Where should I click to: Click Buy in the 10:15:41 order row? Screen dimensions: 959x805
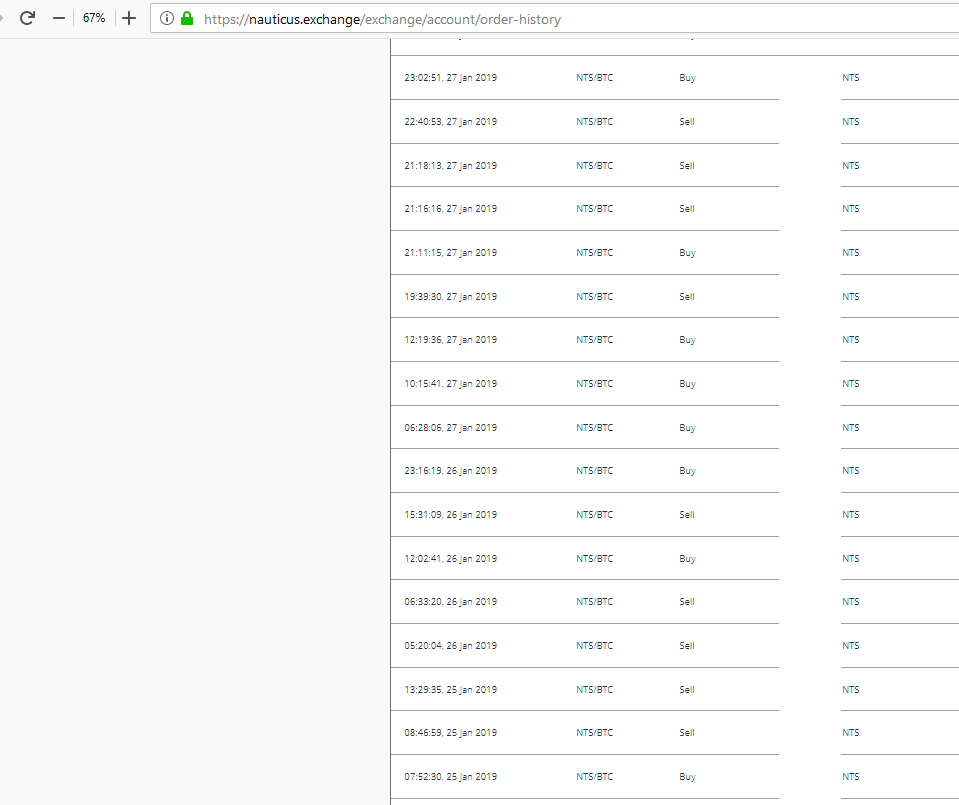687,384
